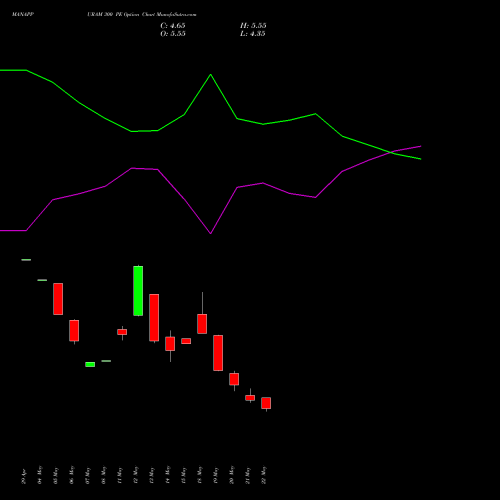Click the red candle above 19 May
500x500 pixels.
218,353
